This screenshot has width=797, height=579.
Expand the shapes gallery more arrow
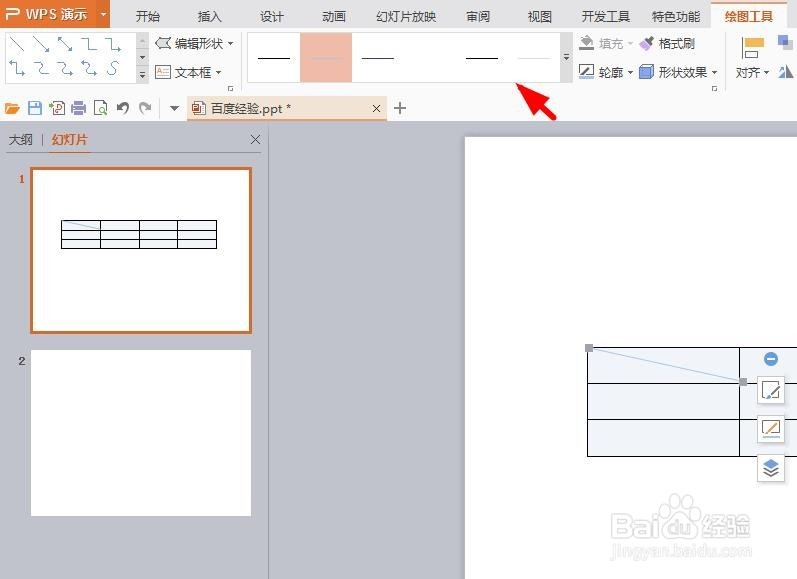(143, 75)
